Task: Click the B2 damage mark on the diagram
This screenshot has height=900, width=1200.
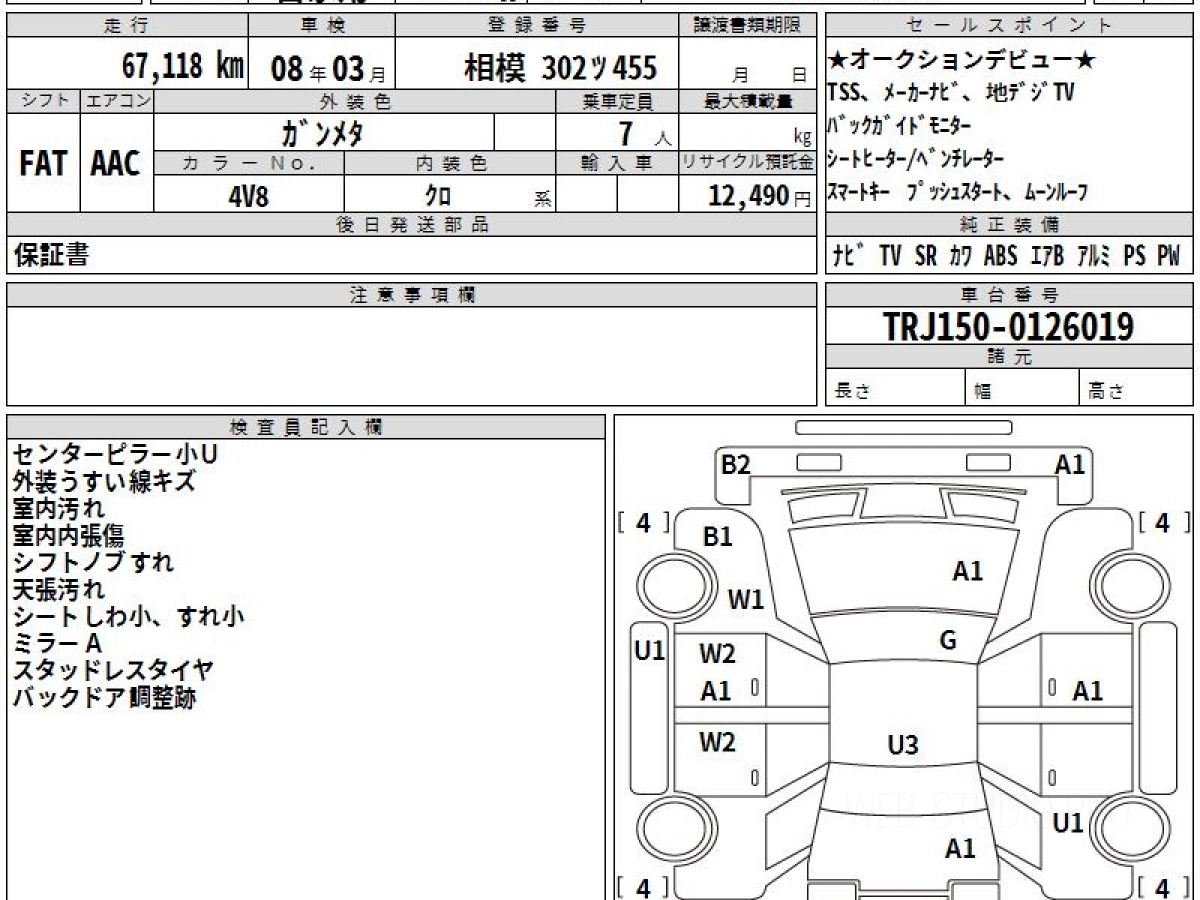Action: [735, 465]
